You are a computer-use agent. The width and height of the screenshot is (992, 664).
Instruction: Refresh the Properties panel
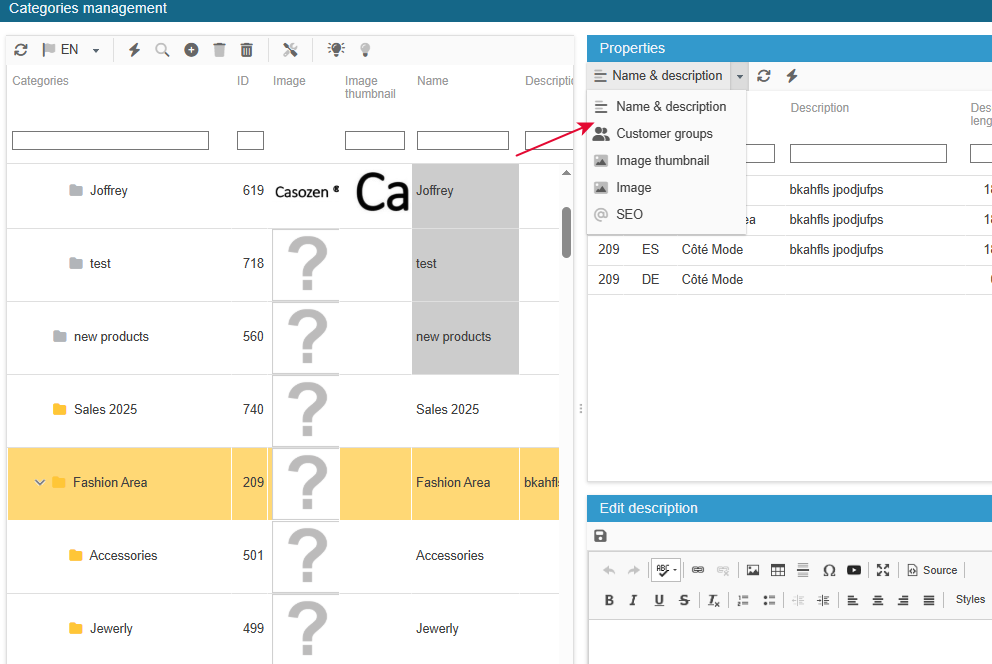click(x=764, y=76)
